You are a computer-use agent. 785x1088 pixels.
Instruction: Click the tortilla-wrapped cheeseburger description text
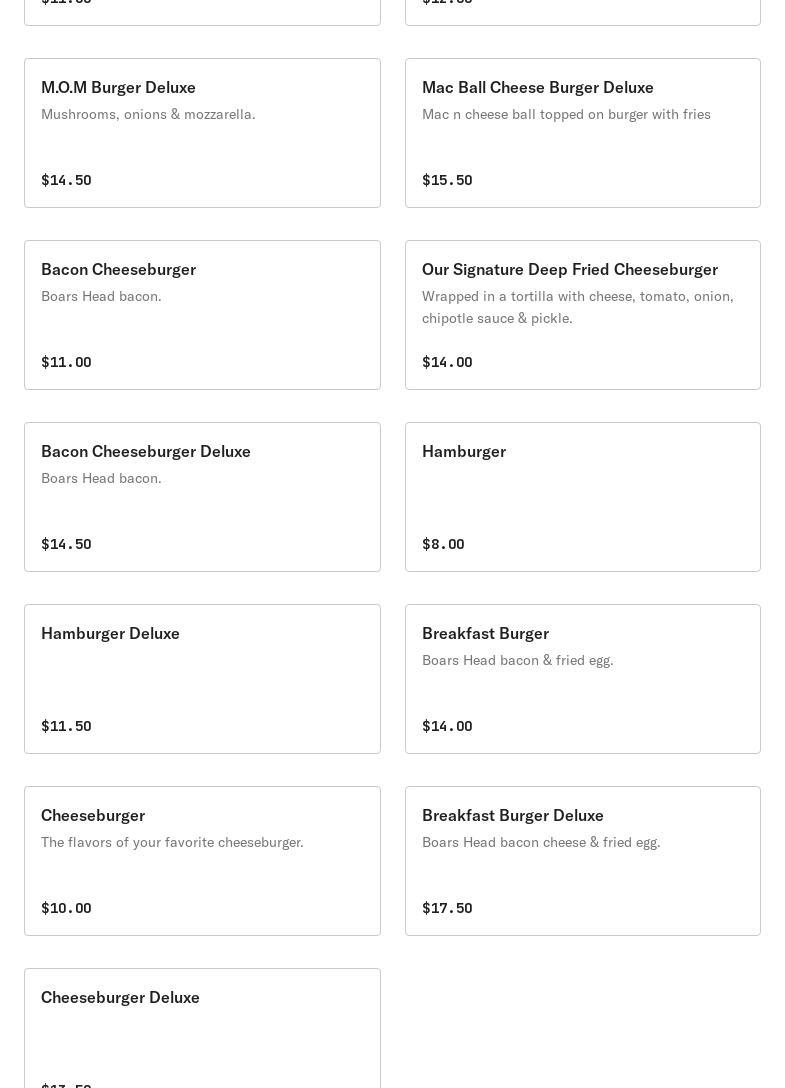tap(577, 308)
